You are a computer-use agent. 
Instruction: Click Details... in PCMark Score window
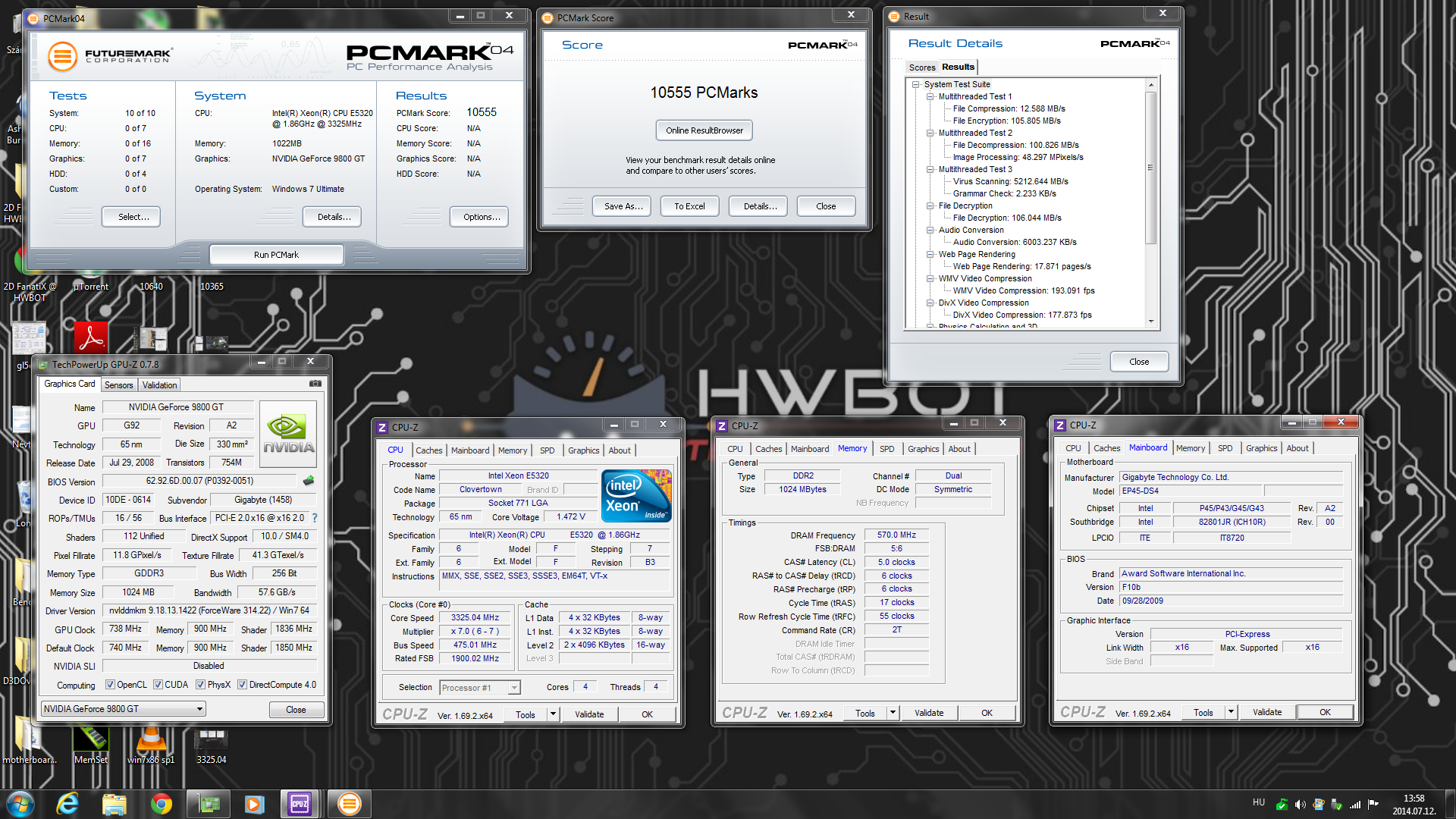pos(758,206)
